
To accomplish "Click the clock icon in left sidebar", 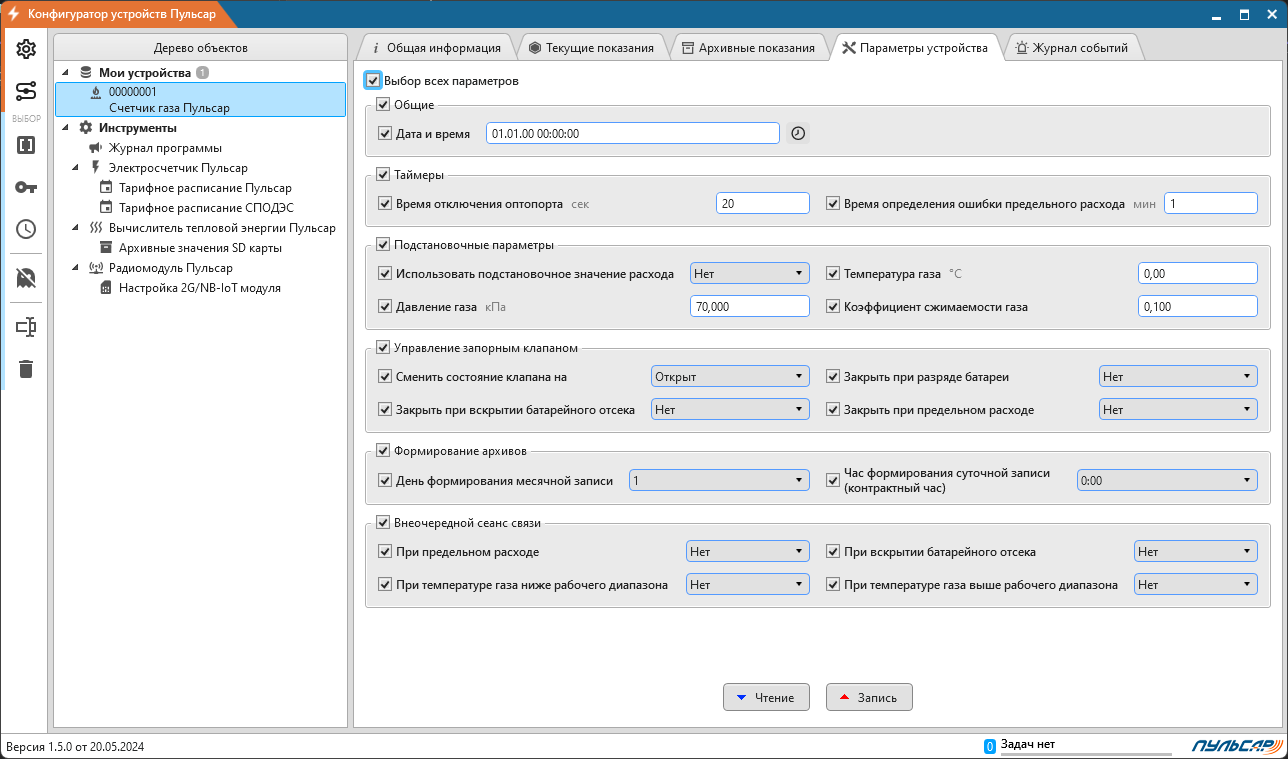I will (26, 229).
